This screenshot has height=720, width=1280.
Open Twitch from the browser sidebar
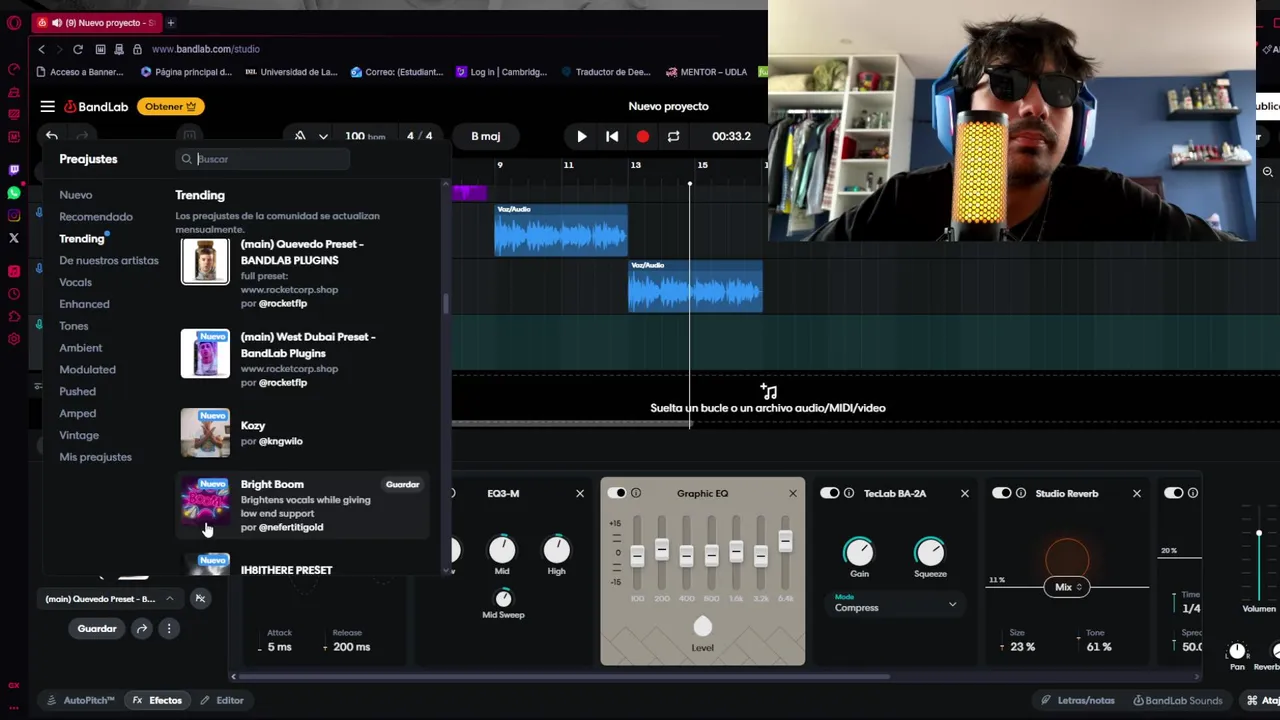pyautogui.click(x=13, y=170)
